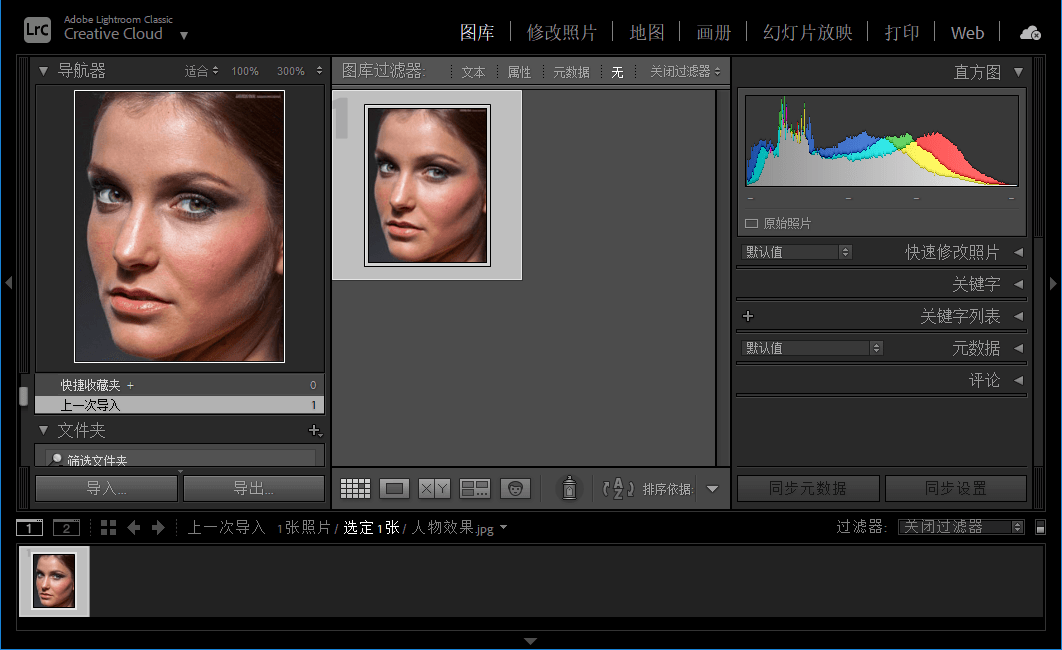Click the filter folders search icon
The image size is (1062, 650).
pos(57,460)
